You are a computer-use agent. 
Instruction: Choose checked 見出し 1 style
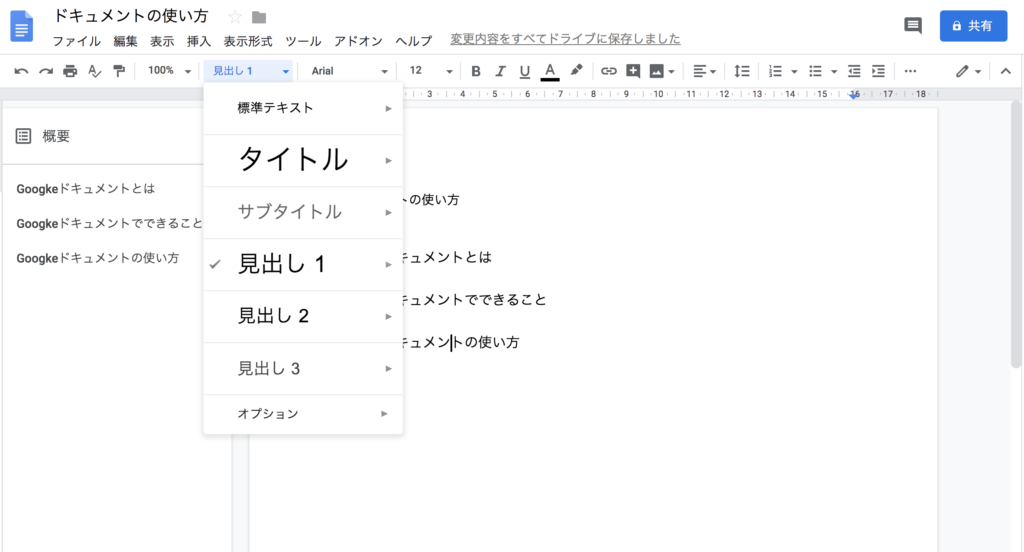[303, 265]
